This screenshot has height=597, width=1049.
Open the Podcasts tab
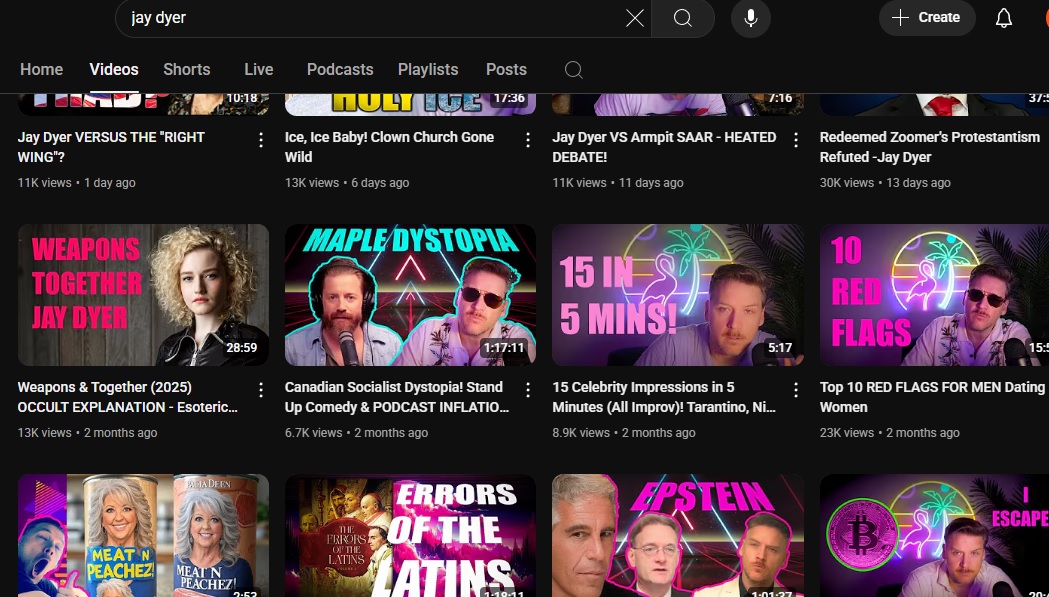point(340,70)
